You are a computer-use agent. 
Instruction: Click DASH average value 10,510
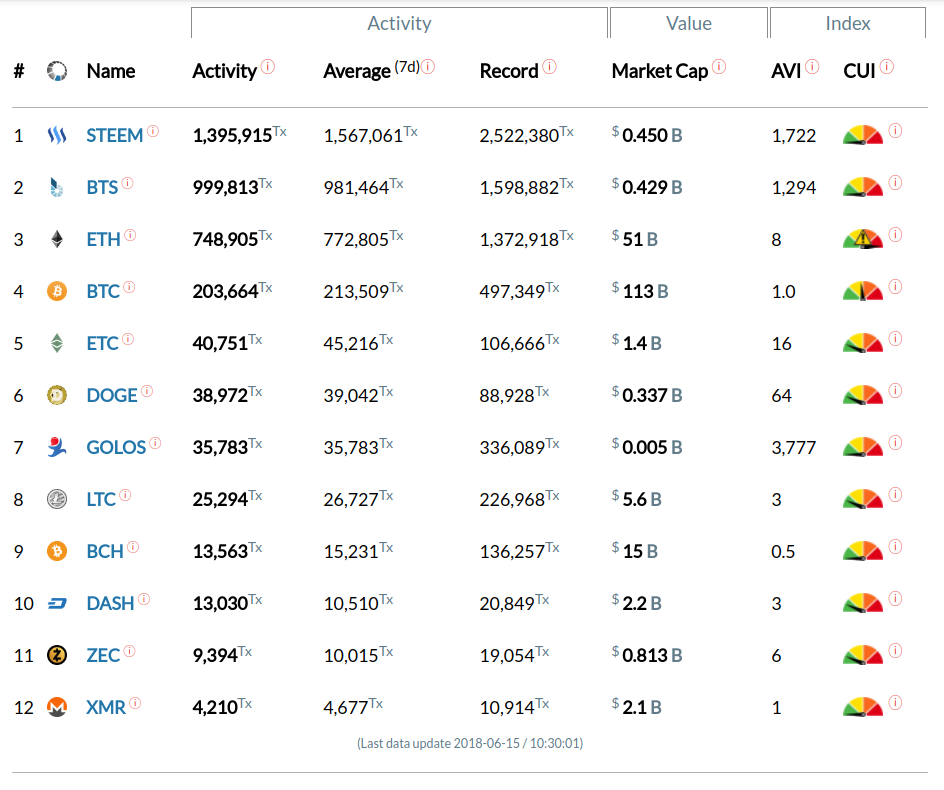point(358,603)
